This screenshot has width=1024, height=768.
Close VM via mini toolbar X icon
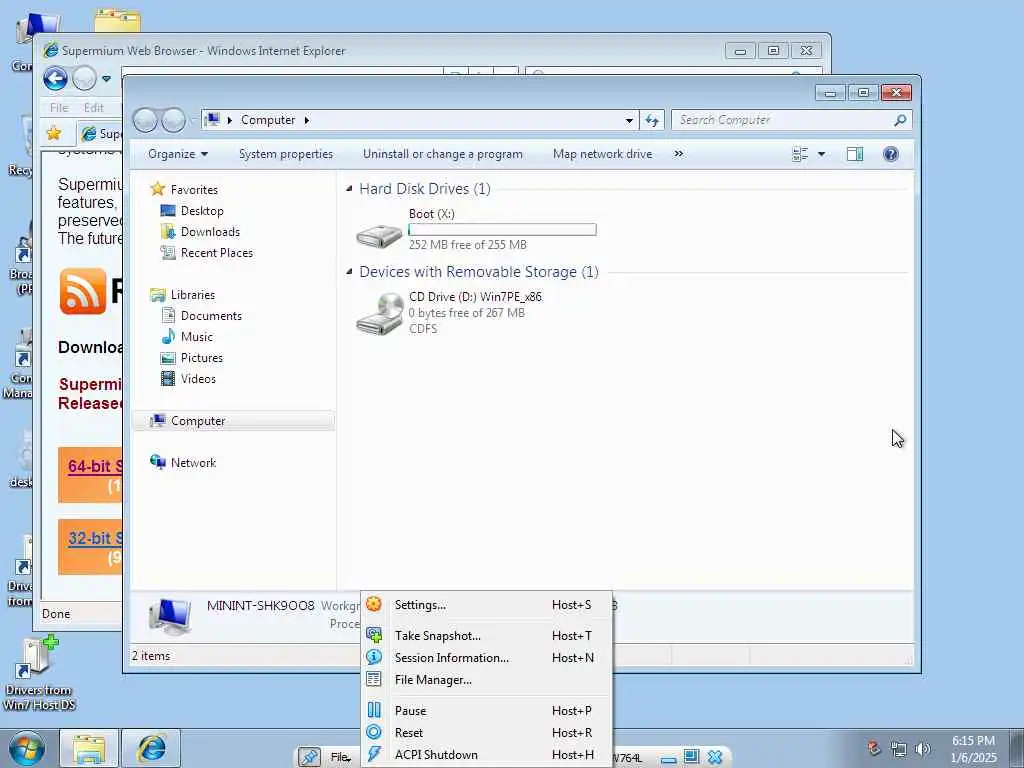pyautogui.click(x=715, y=757)
